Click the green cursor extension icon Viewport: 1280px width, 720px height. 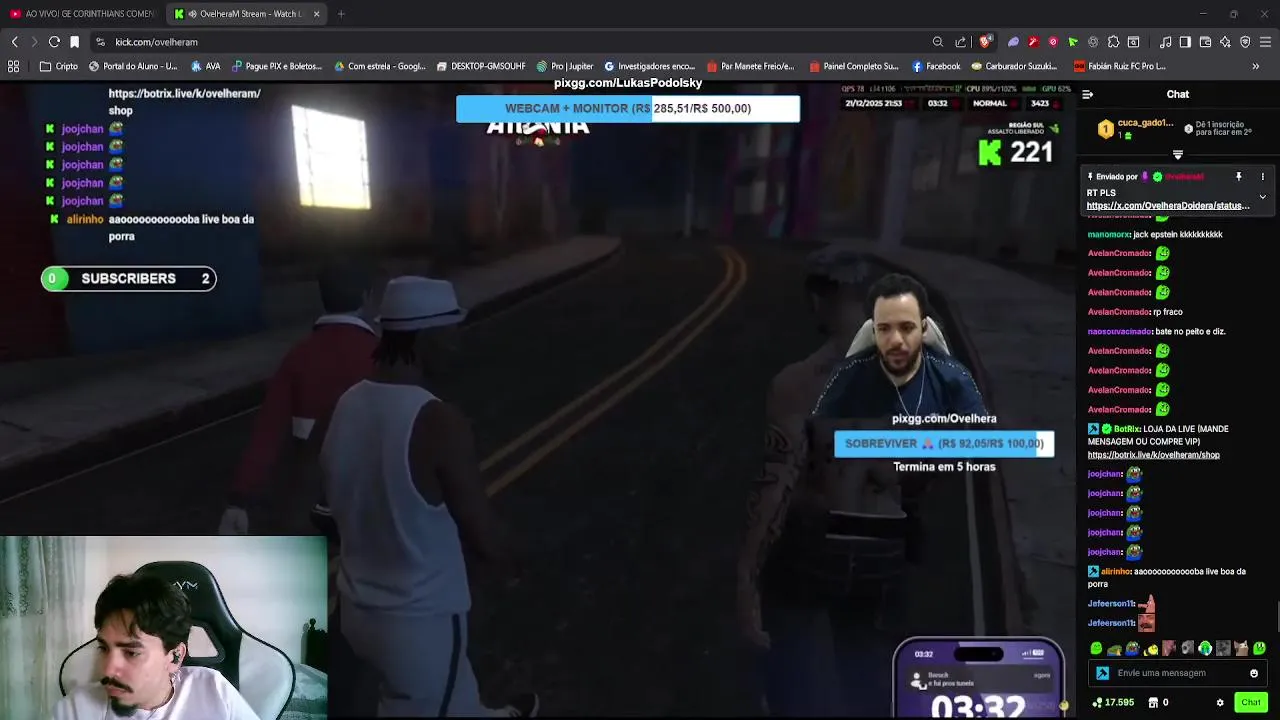pyautogui.click(x=1073, y=42)
